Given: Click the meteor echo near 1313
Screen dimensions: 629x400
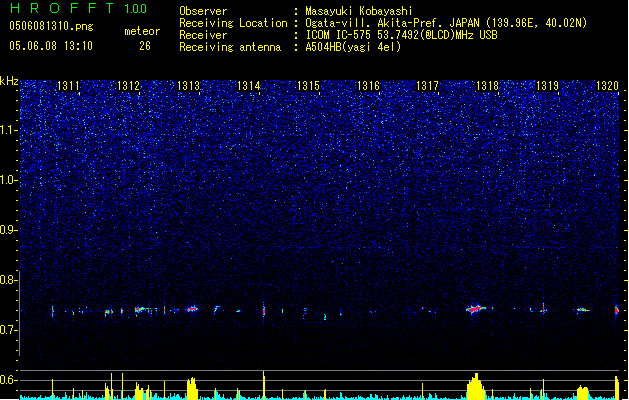Looking at the screenshot, I should coord(192,309).
